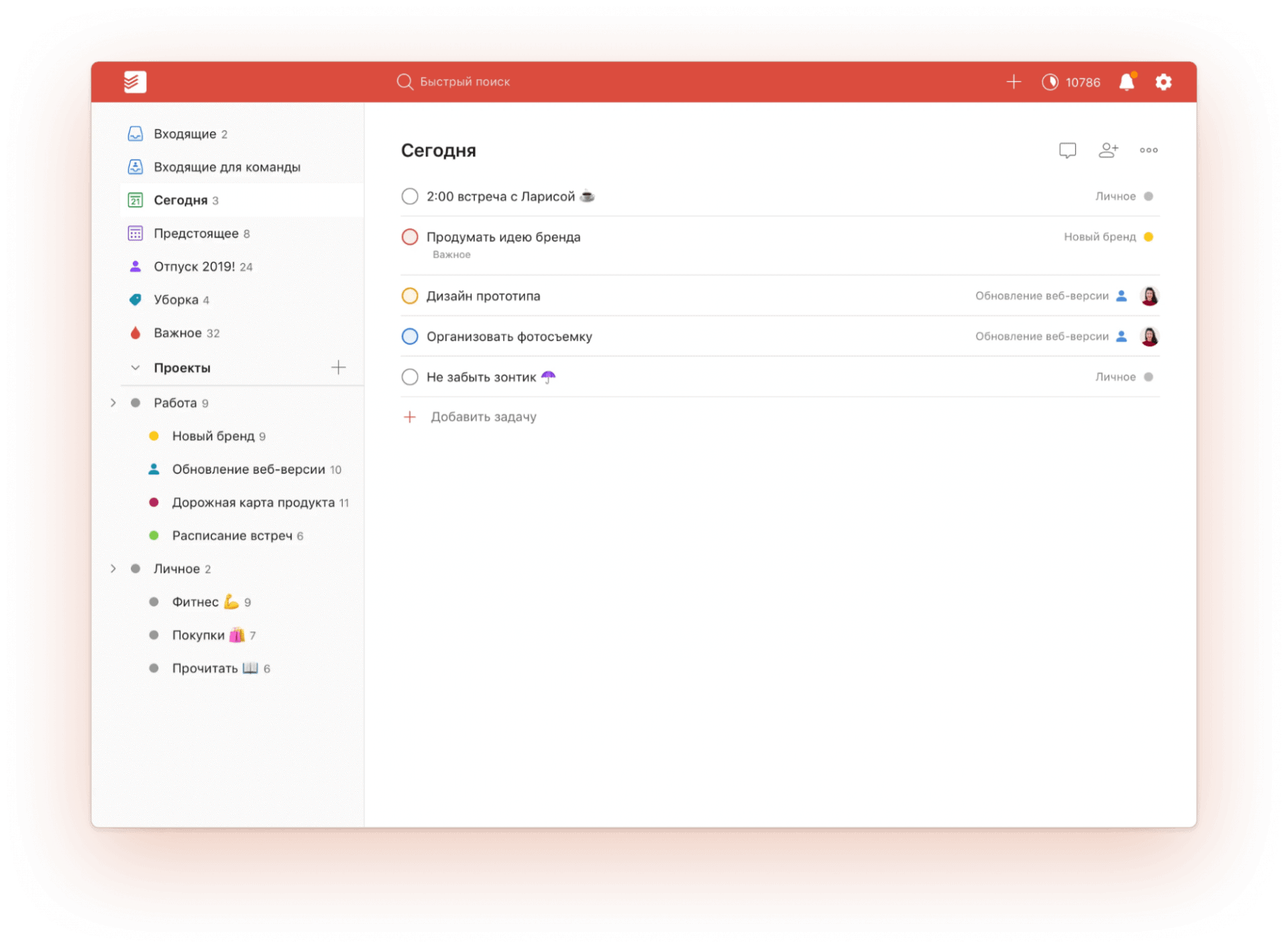Open the productivity karma counter
Image resolution: width=1288 pixels, height=948 pixels.
tap(1071, 81)
